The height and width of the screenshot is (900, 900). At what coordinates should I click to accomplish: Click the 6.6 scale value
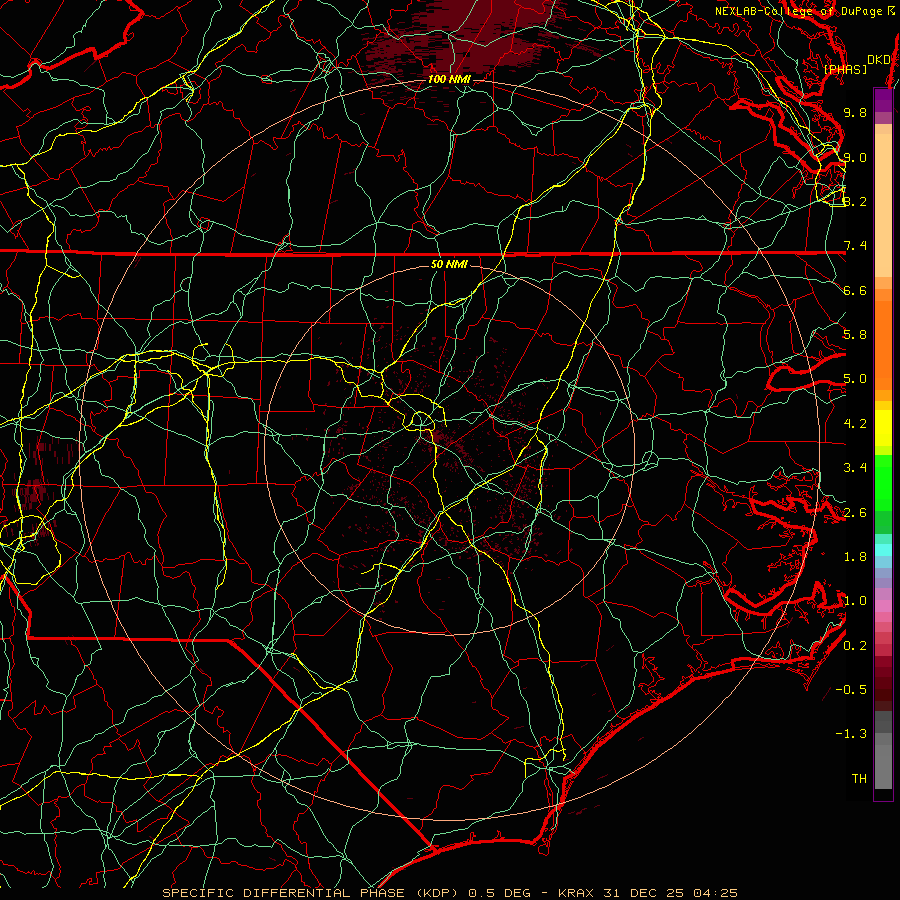[855, 290]
